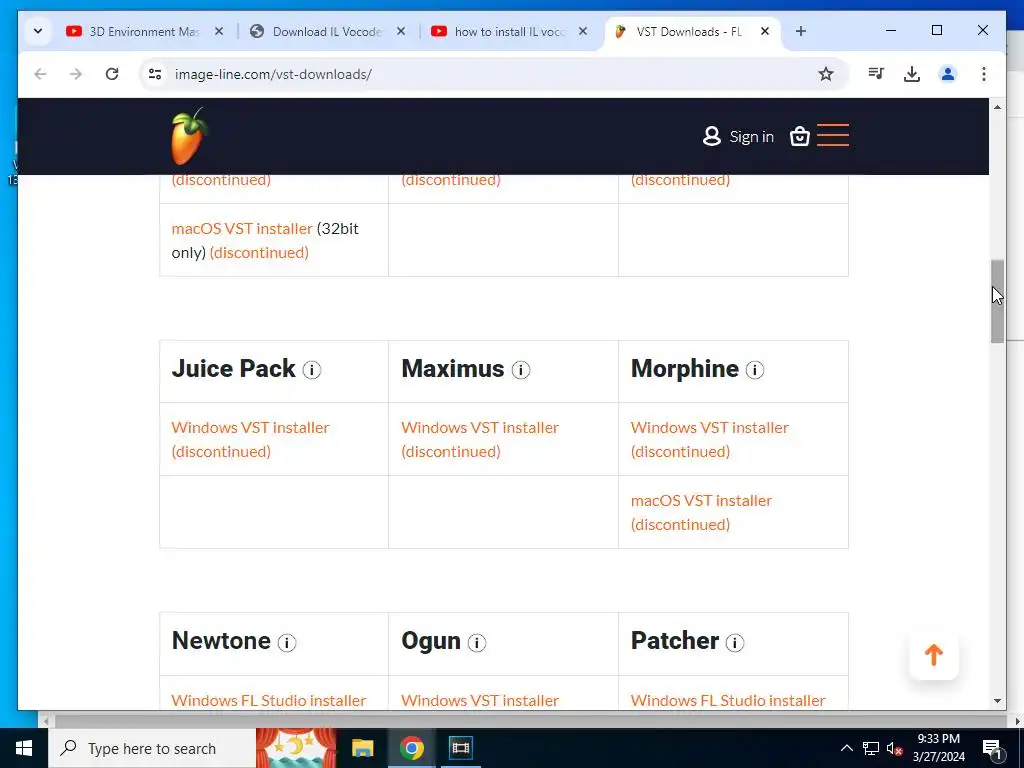Image resolution: width=1024 pixels, height=768 pixels.
Task: View site information icon in address bar
Action: (x=155, y=74)
